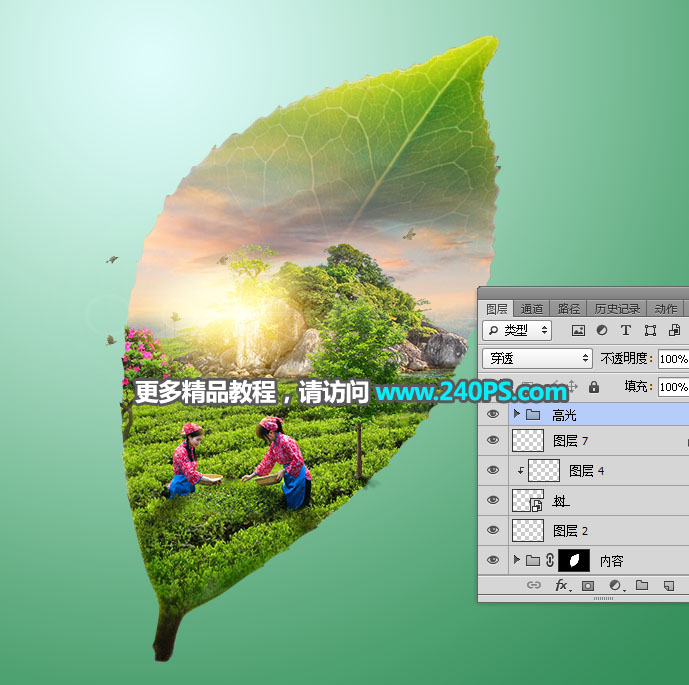Hide layer 图层 7
This screenshot has width=689, height=685.
[x=493, y=440]
